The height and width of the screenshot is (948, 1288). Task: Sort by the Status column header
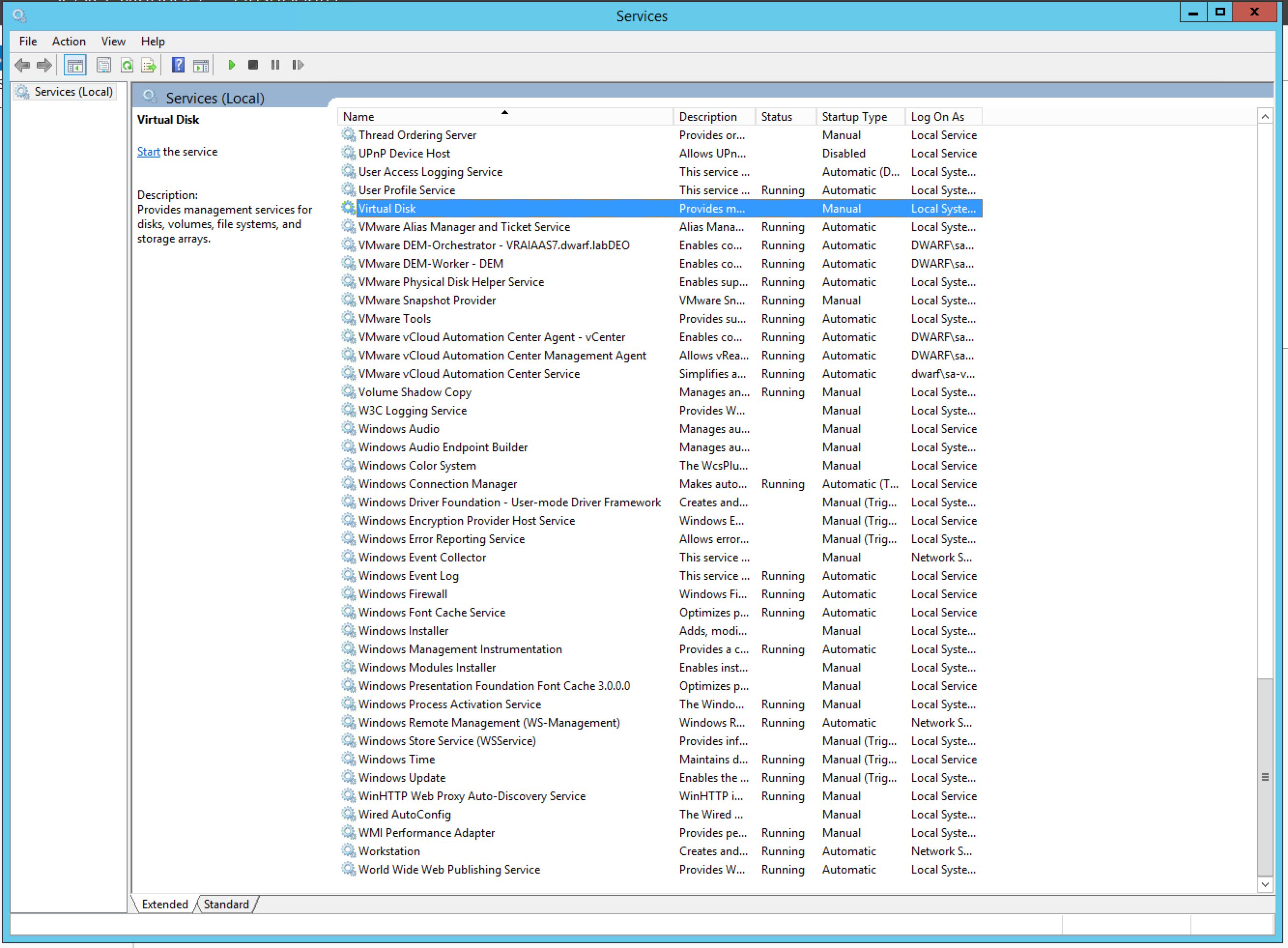click(786, 116)
